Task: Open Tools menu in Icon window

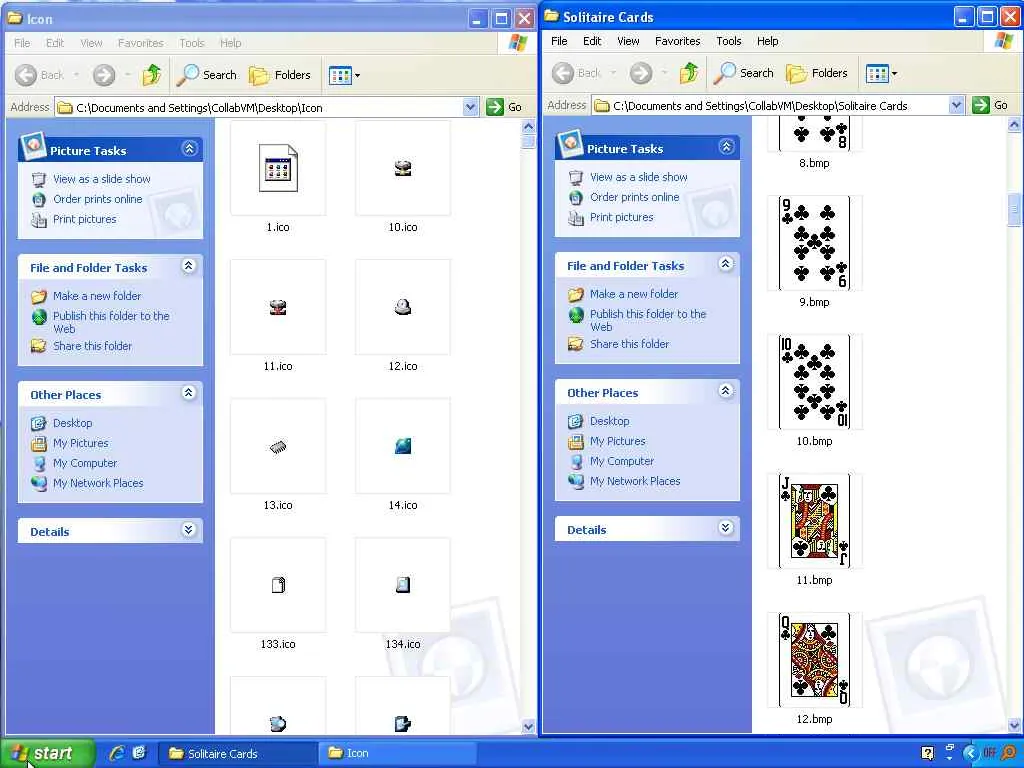Action: (191, 43)
